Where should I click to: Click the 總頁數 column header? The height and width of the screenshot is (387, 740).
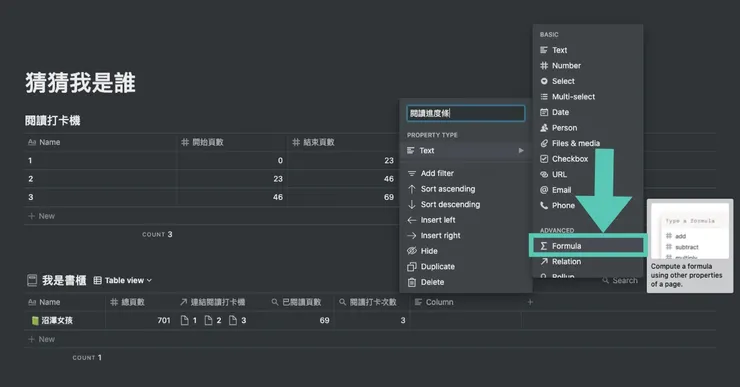(127, 302)
